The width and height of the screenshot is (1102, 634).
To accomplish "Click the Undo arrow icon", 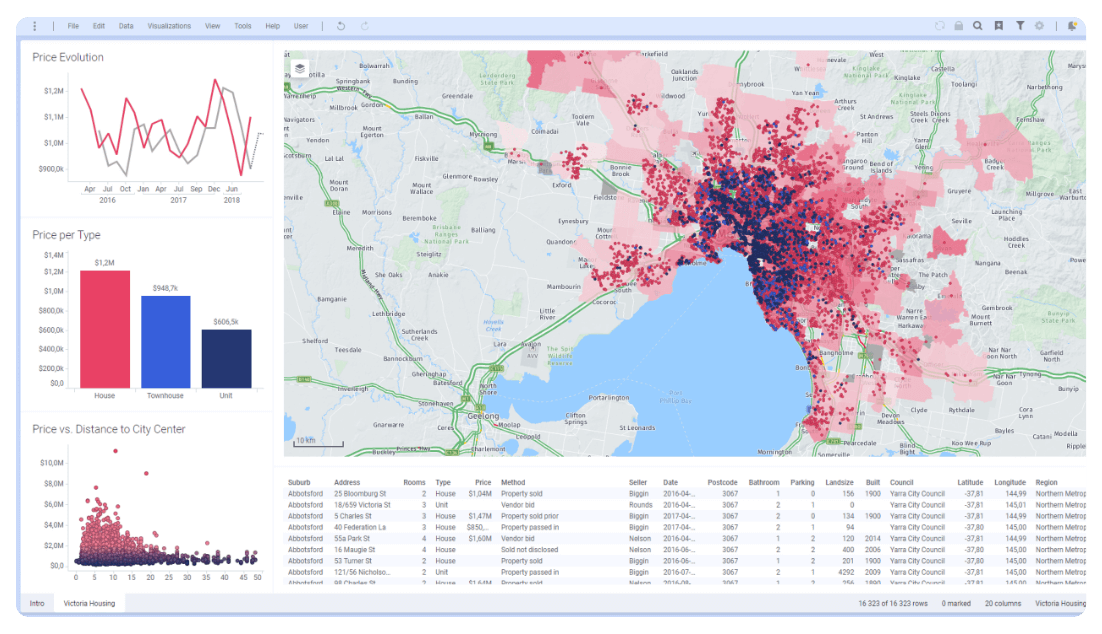I will pos(341,26).
